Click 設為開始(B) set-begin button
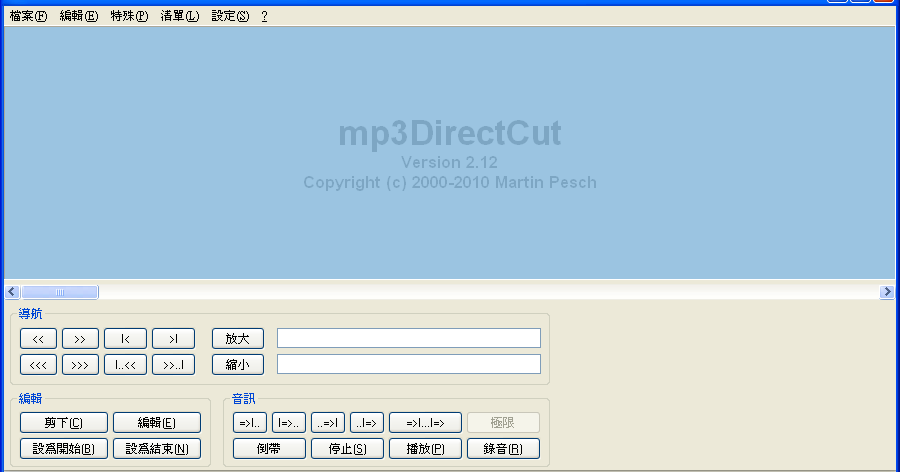This screenshot has height=472, width=900. tap(64, 448)
